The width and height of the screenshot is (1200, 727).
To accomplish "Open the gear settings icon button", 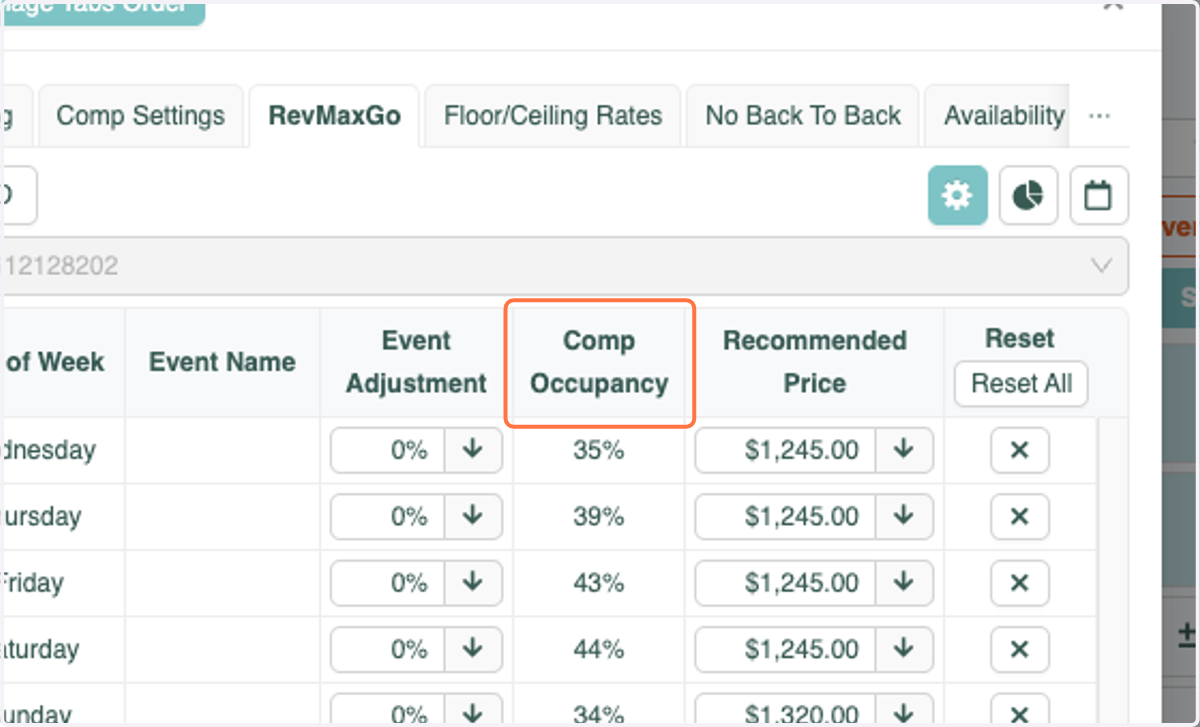I will point(958,195).
